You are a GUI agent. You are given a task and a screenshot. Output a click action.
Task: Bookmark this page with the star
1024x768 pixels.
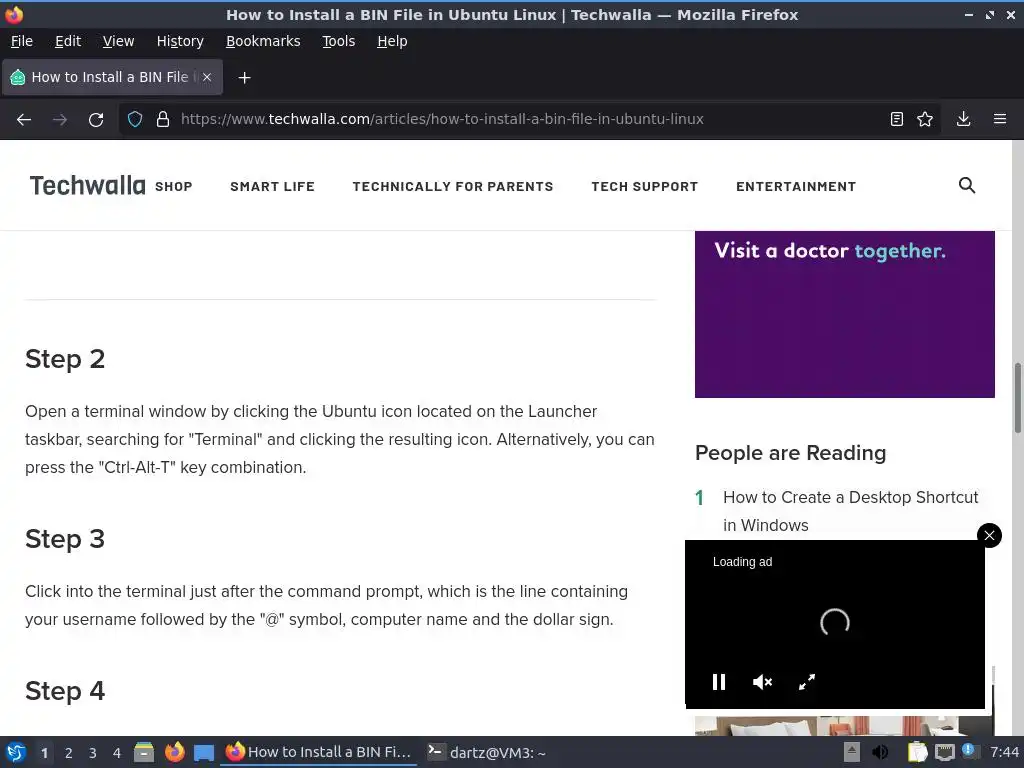[925, 119]
